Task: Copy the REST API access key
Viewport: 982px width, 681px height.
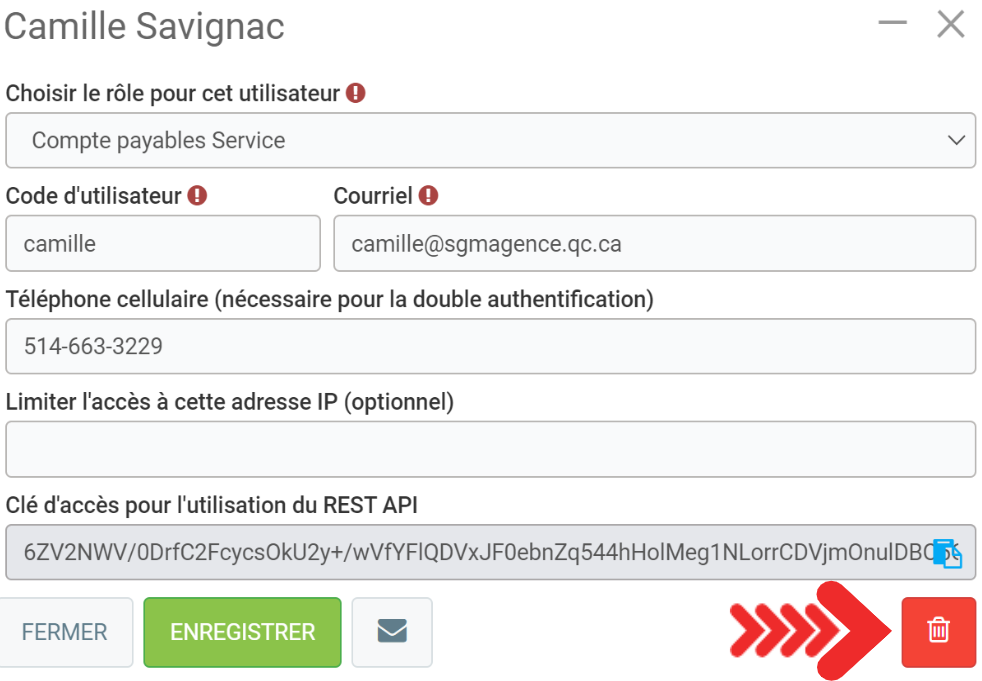Action: coord(946,553)
